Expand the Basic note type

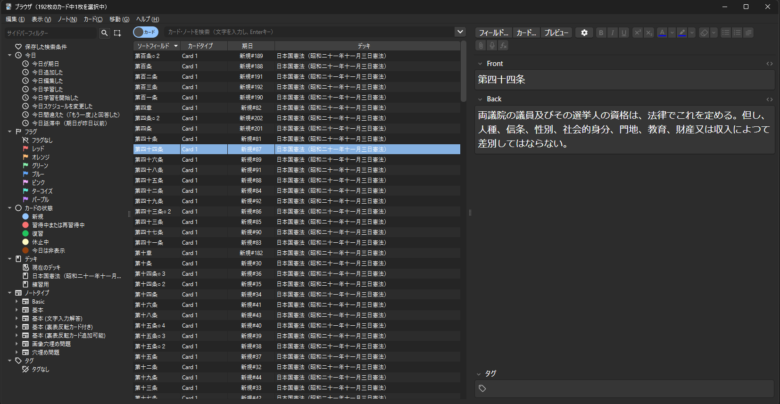(15, 301)
